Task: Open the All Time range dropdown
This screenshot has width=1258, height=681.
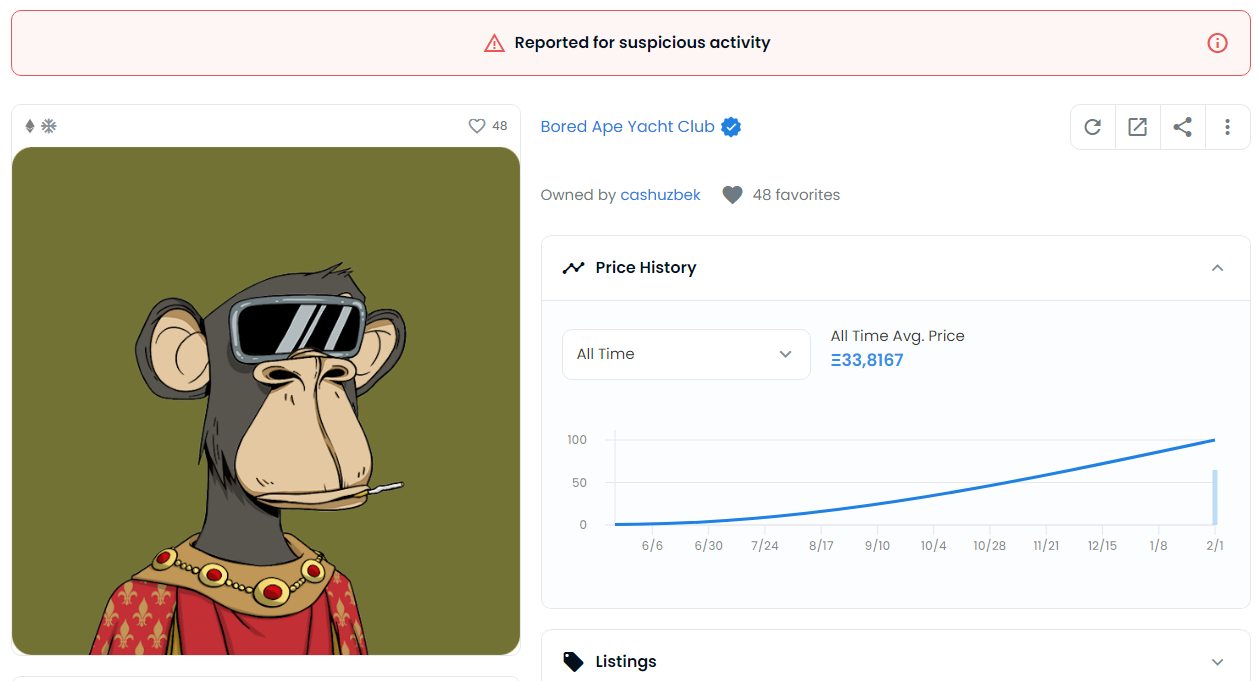Action: click(686, 354)
